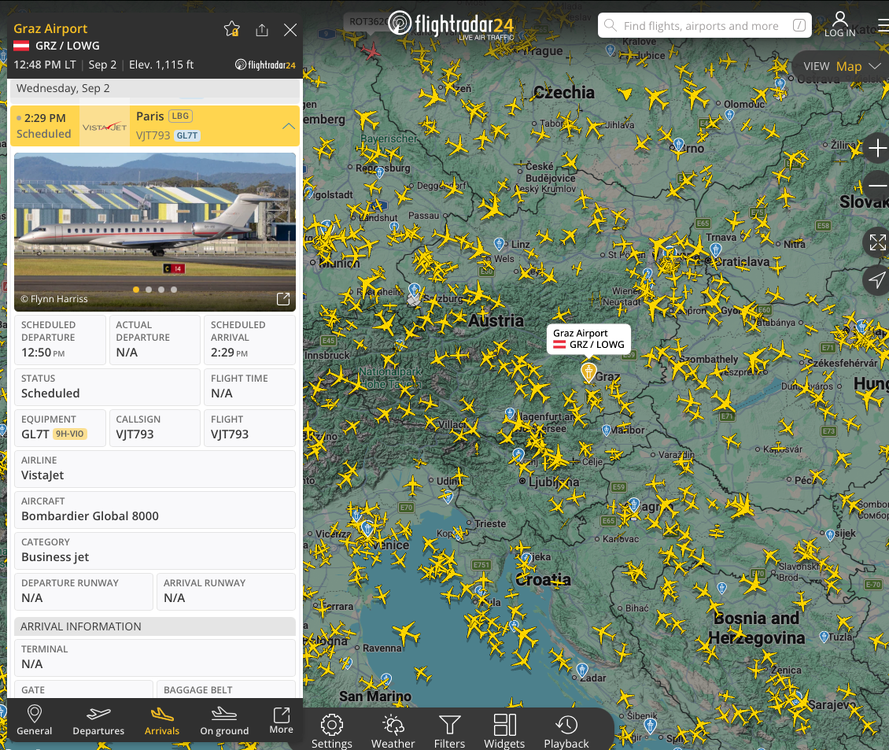889x750 pixels.
Task: Open View Map dropdown
Action: click(842, 66)
